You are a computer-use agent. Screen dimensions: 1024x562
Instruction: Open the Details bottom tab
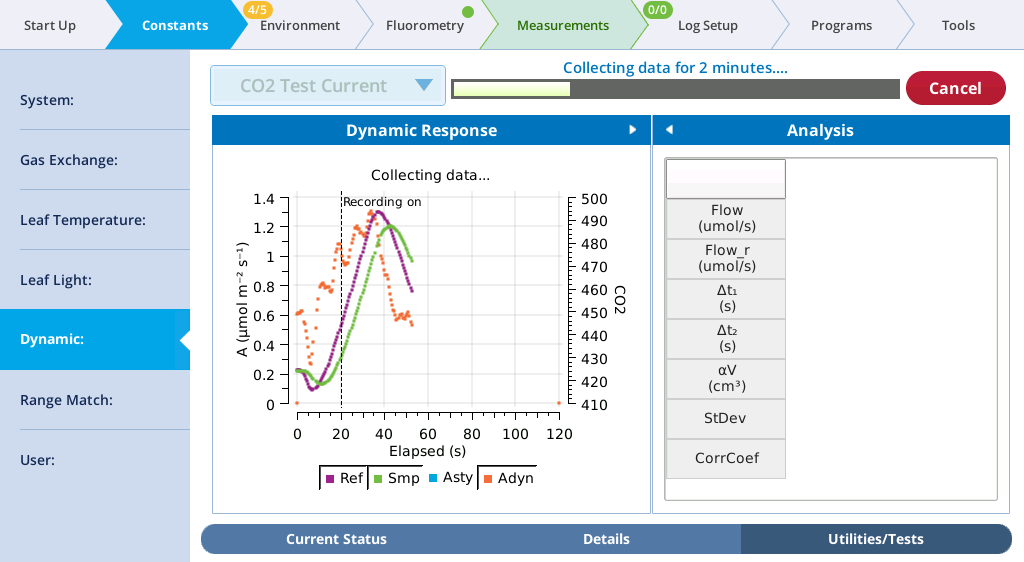click(606, 539)
